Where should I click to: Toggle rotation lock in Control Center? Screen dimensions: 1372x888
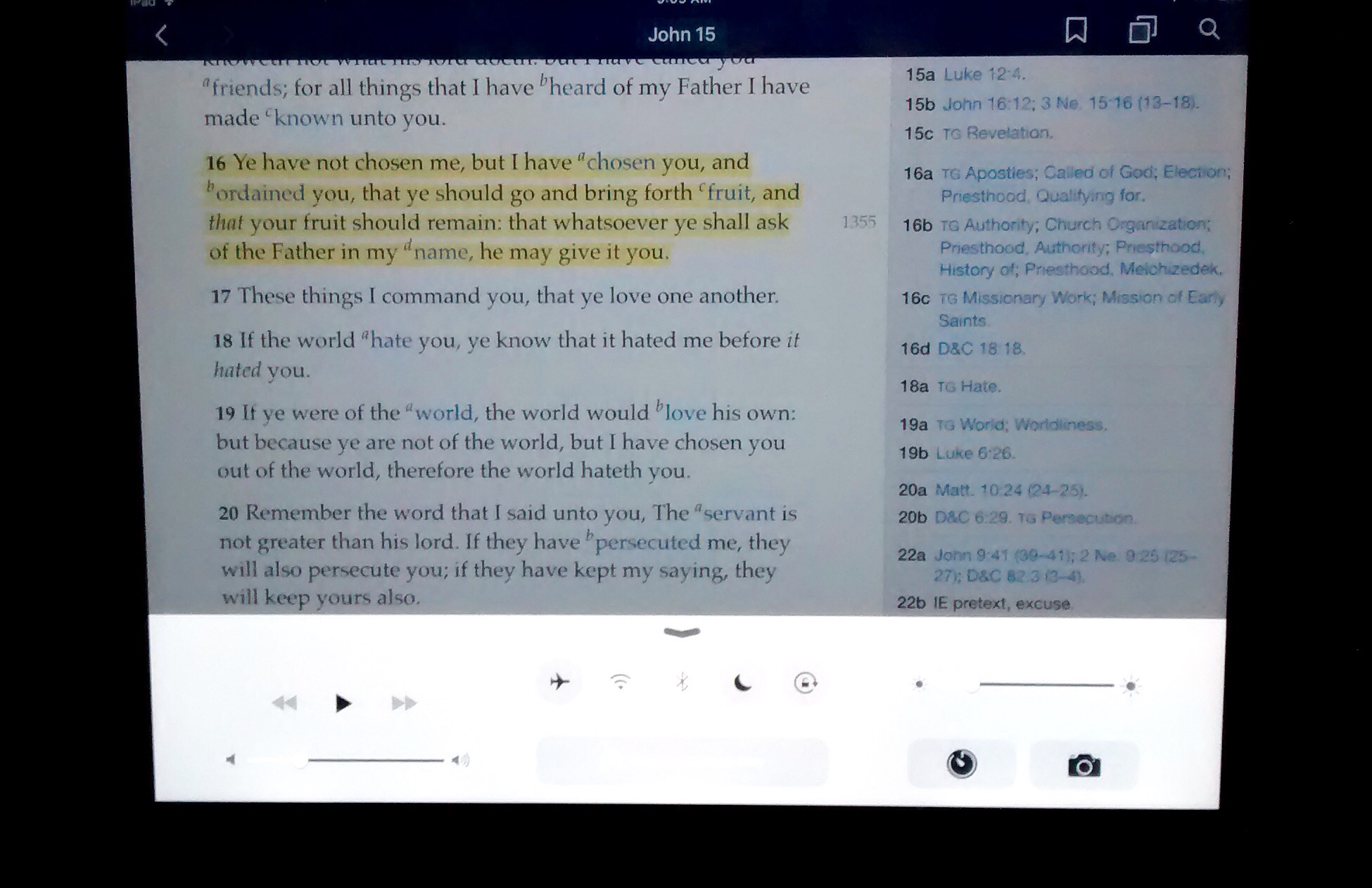pos(805,683)
